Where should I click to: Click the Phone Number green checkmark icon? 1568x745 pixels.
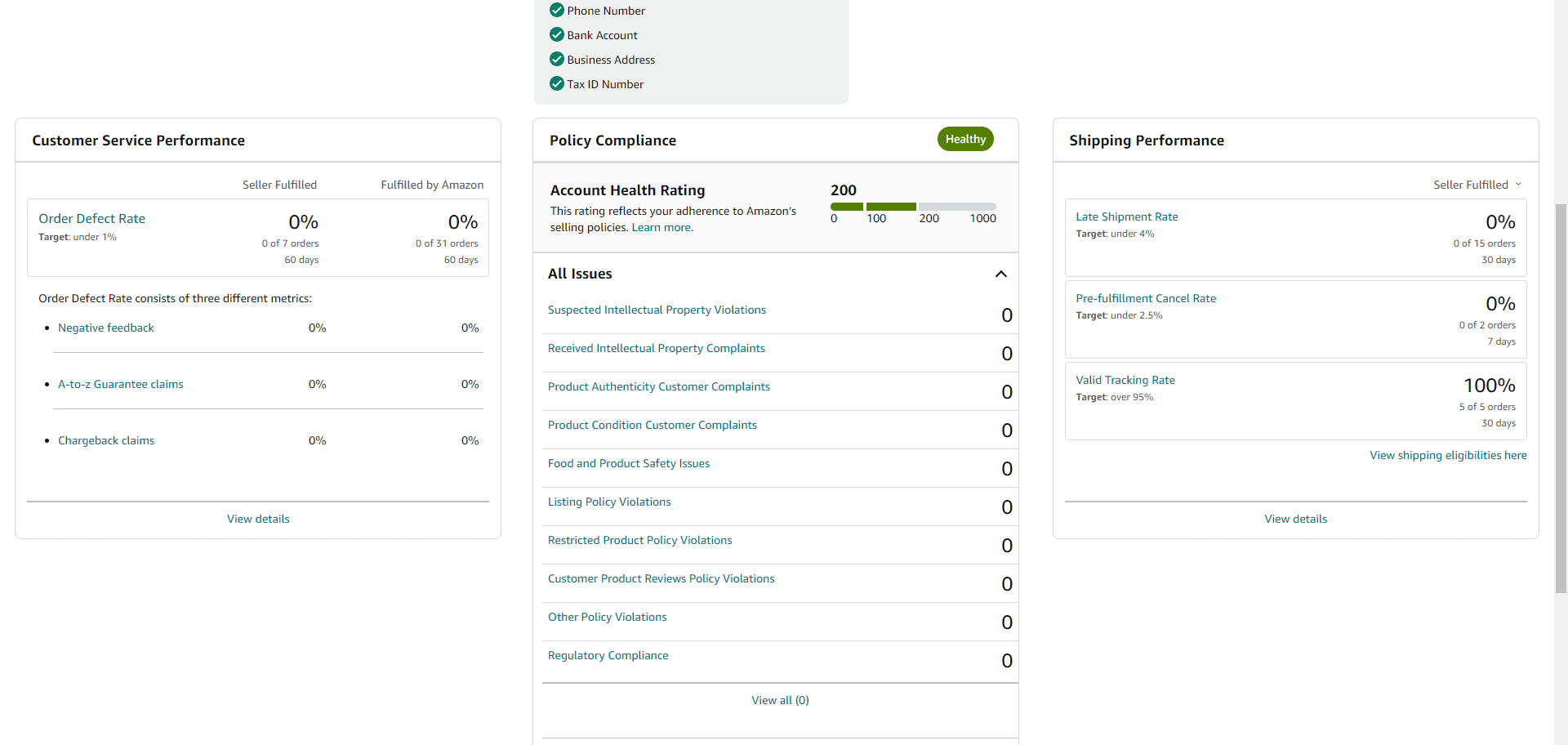click(557, 10)
